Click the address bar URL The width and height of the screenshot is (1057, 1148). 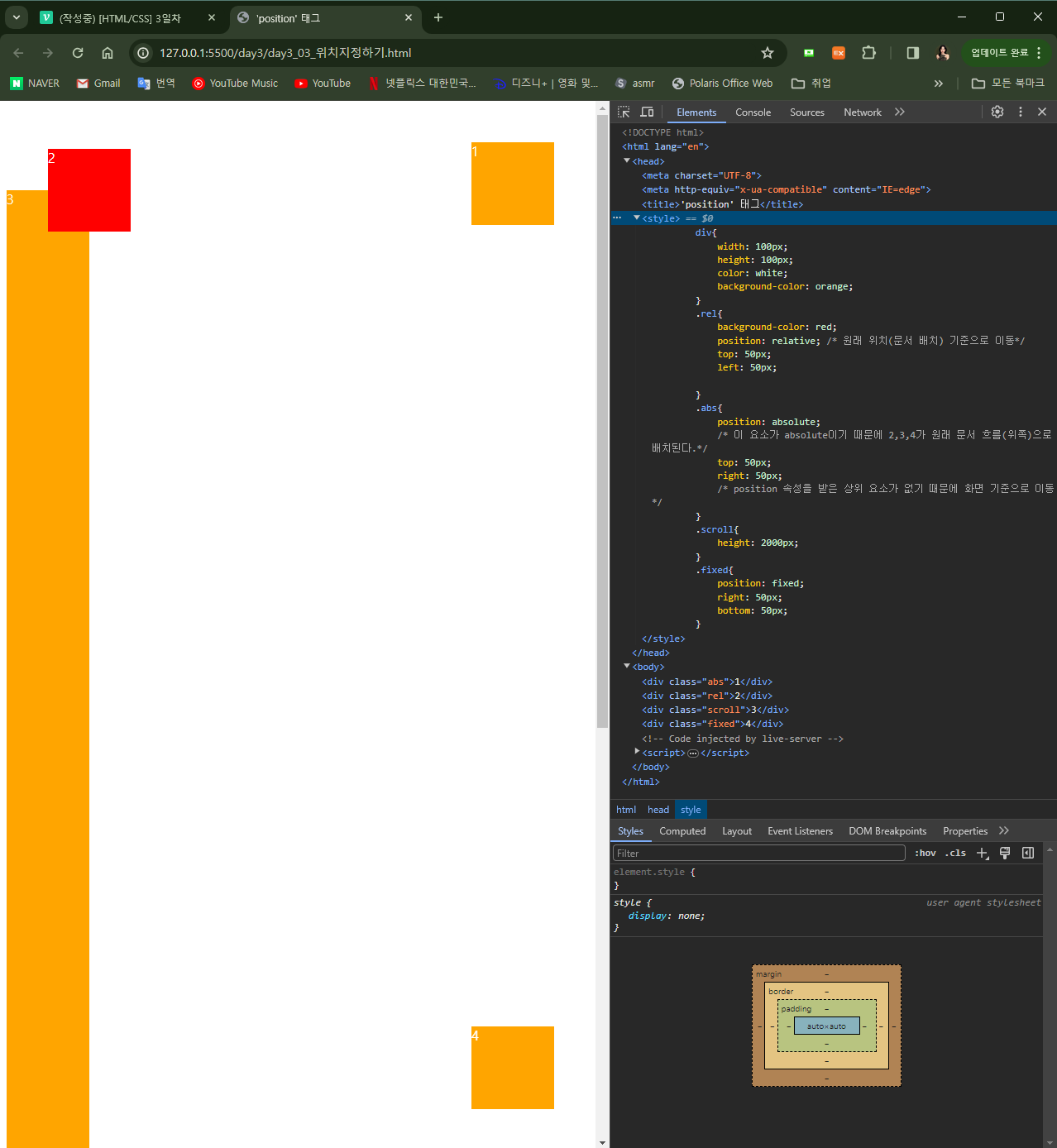pyautogui.click(x=285, y=53)
